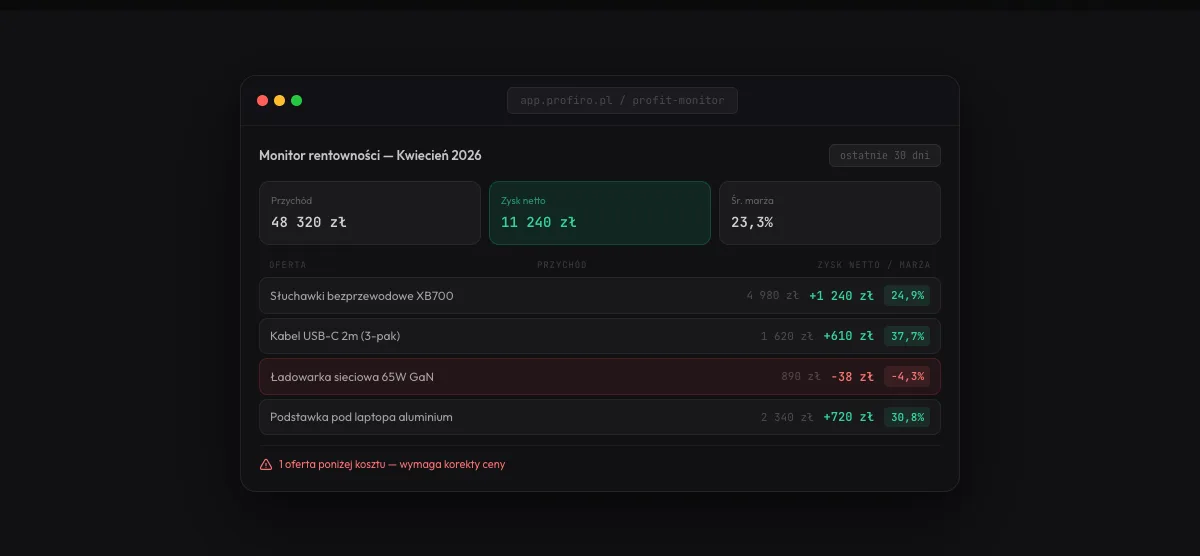Click the app.profiro.pl address bar
This screenshot has height=560, width=1200.
pos(622,100)
